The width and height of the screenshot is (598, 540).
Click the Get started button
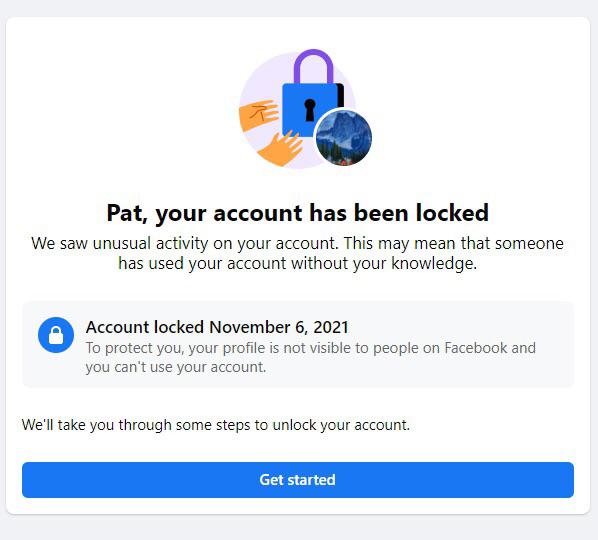[x=298, y=480]
